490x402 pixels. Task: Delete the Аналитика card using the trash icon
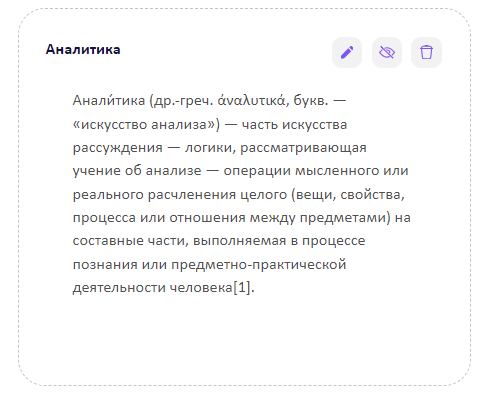point(426,52)
